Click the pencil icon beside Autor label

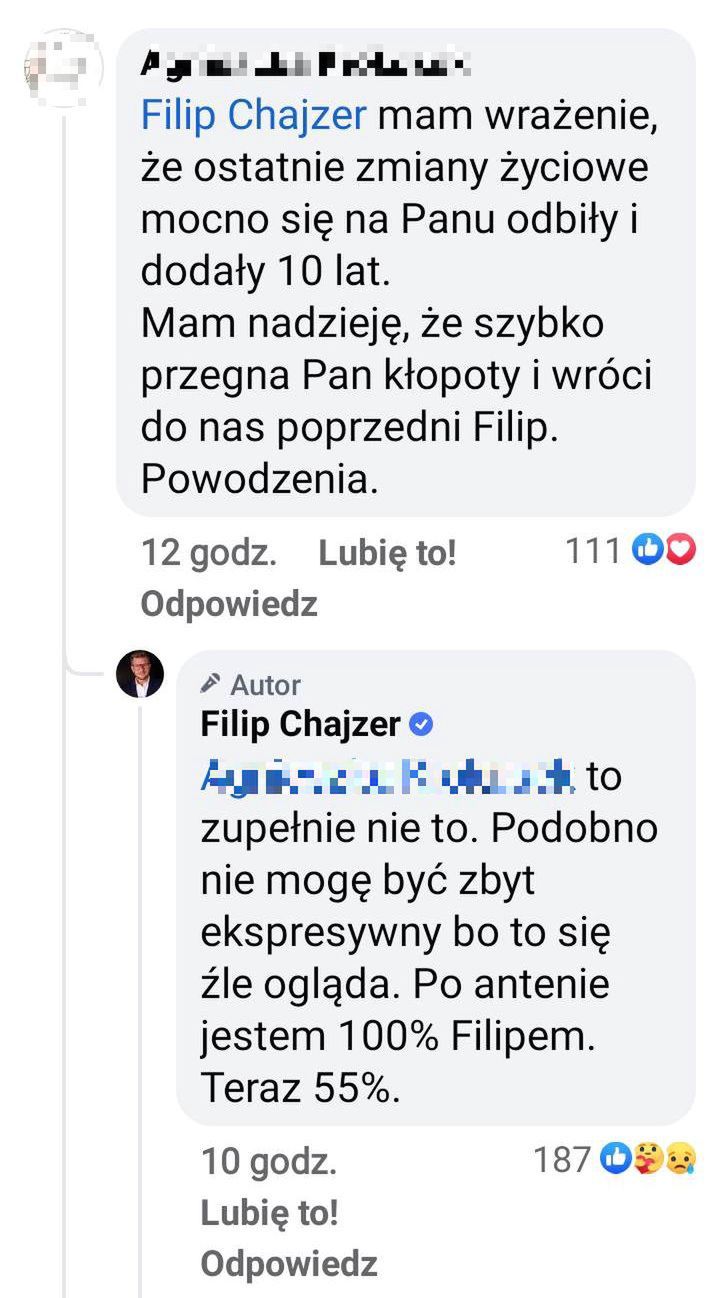tap(211, 685)
